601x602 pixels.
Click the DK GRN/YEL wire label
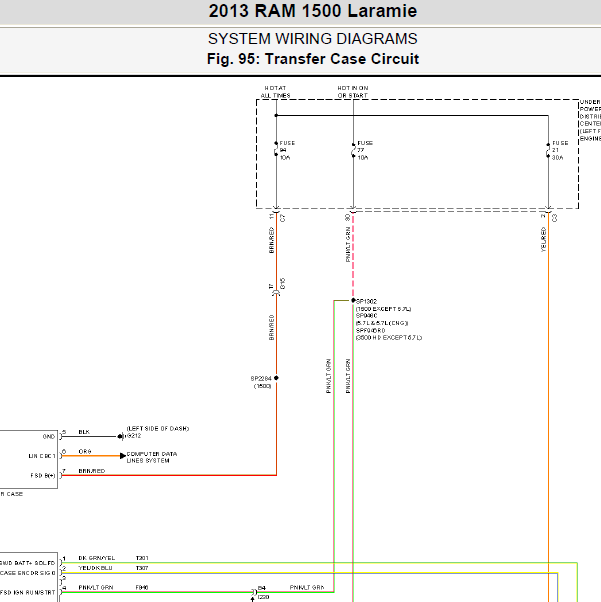(x=96, y=558)
